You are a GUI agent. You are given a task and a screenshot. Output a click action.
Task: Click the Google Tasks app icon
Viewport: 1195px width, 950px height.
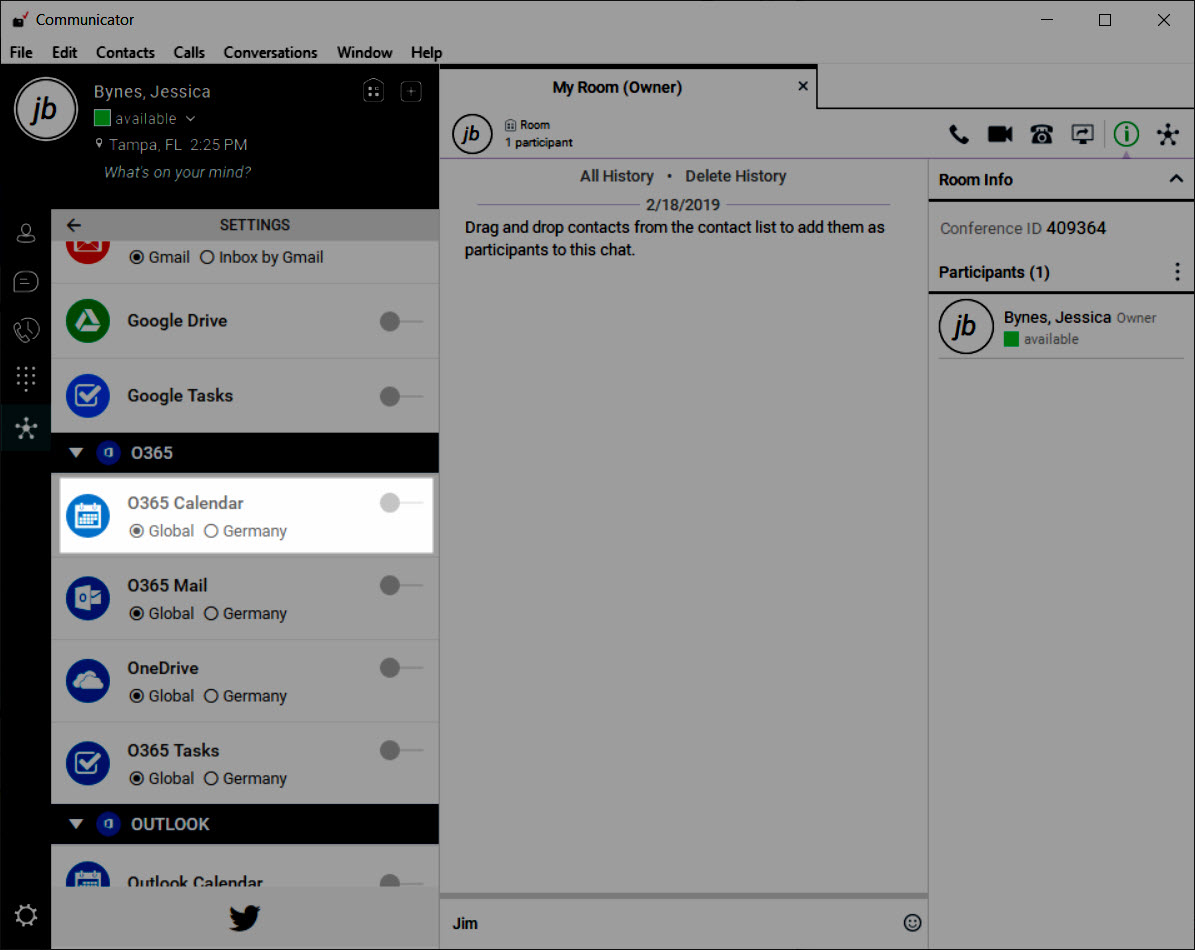point(88,395)
